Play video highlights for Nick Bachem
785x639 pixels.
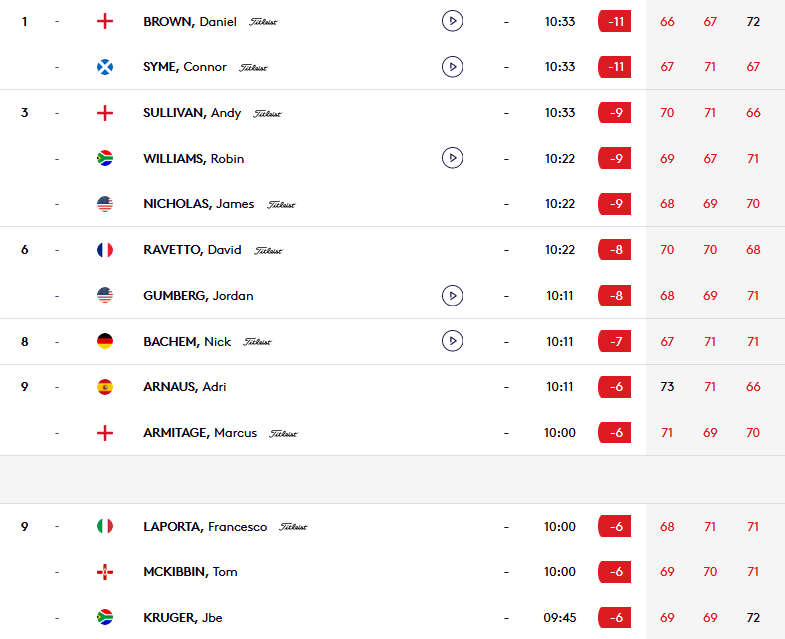[x=452, y=341]
